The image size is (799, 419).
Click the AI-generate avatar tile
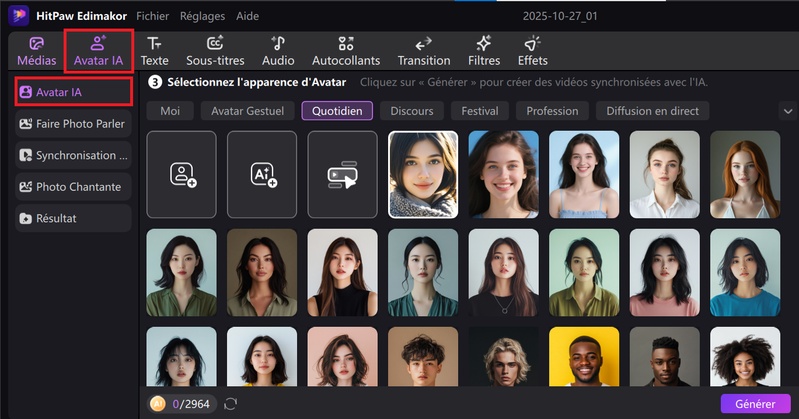(262, 174)
